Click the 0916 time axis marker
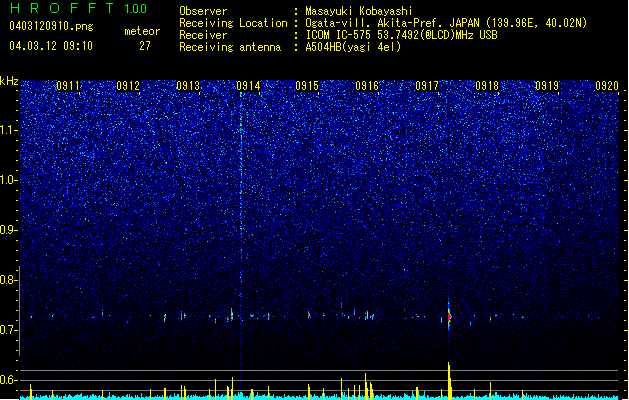This screenshot has width=629, height=400. tap(367, 86)
